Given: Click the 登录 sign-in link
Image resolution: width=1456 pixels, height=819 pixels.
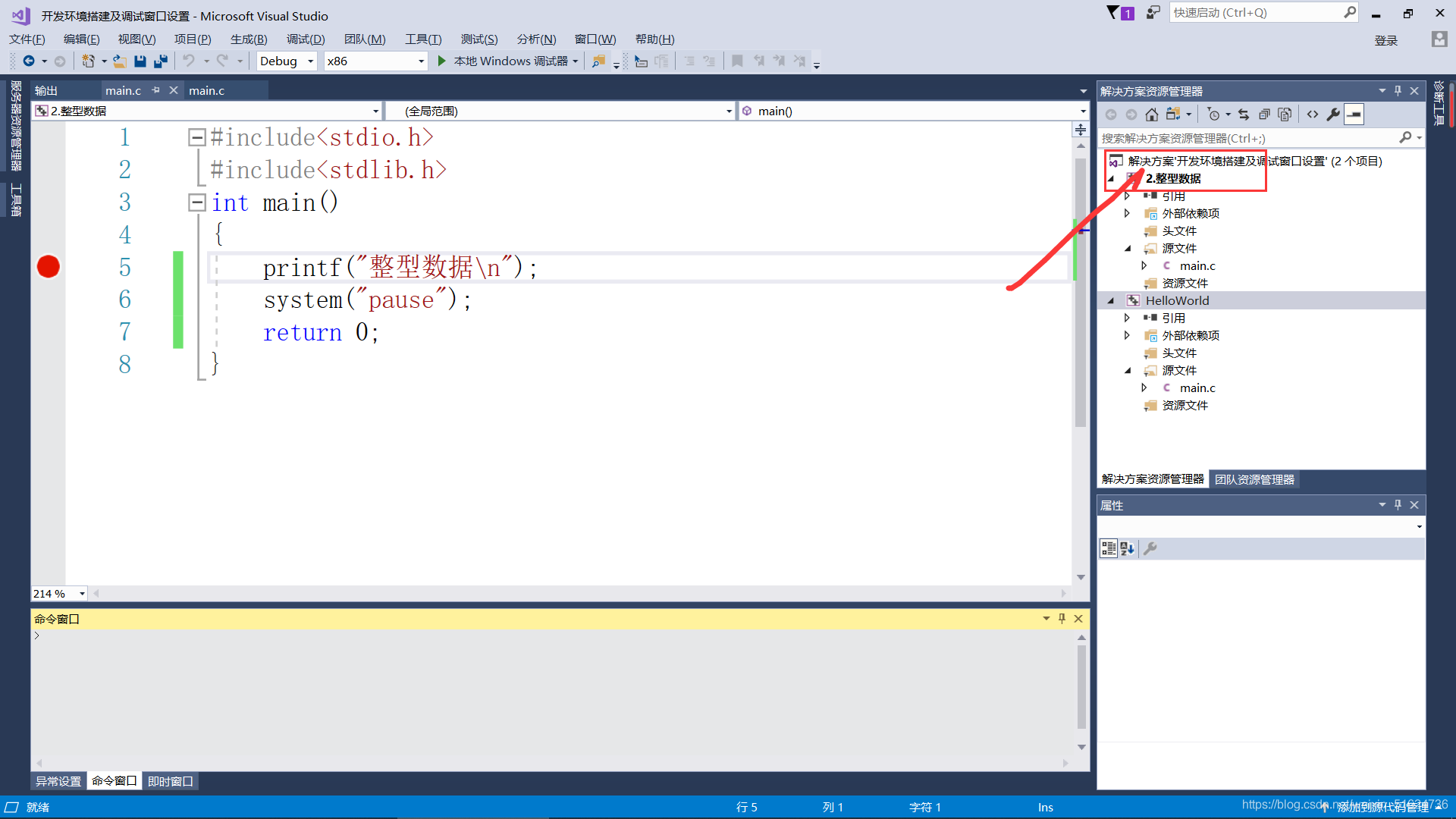Looking at the screenshot, I should tap(1386, 40).
